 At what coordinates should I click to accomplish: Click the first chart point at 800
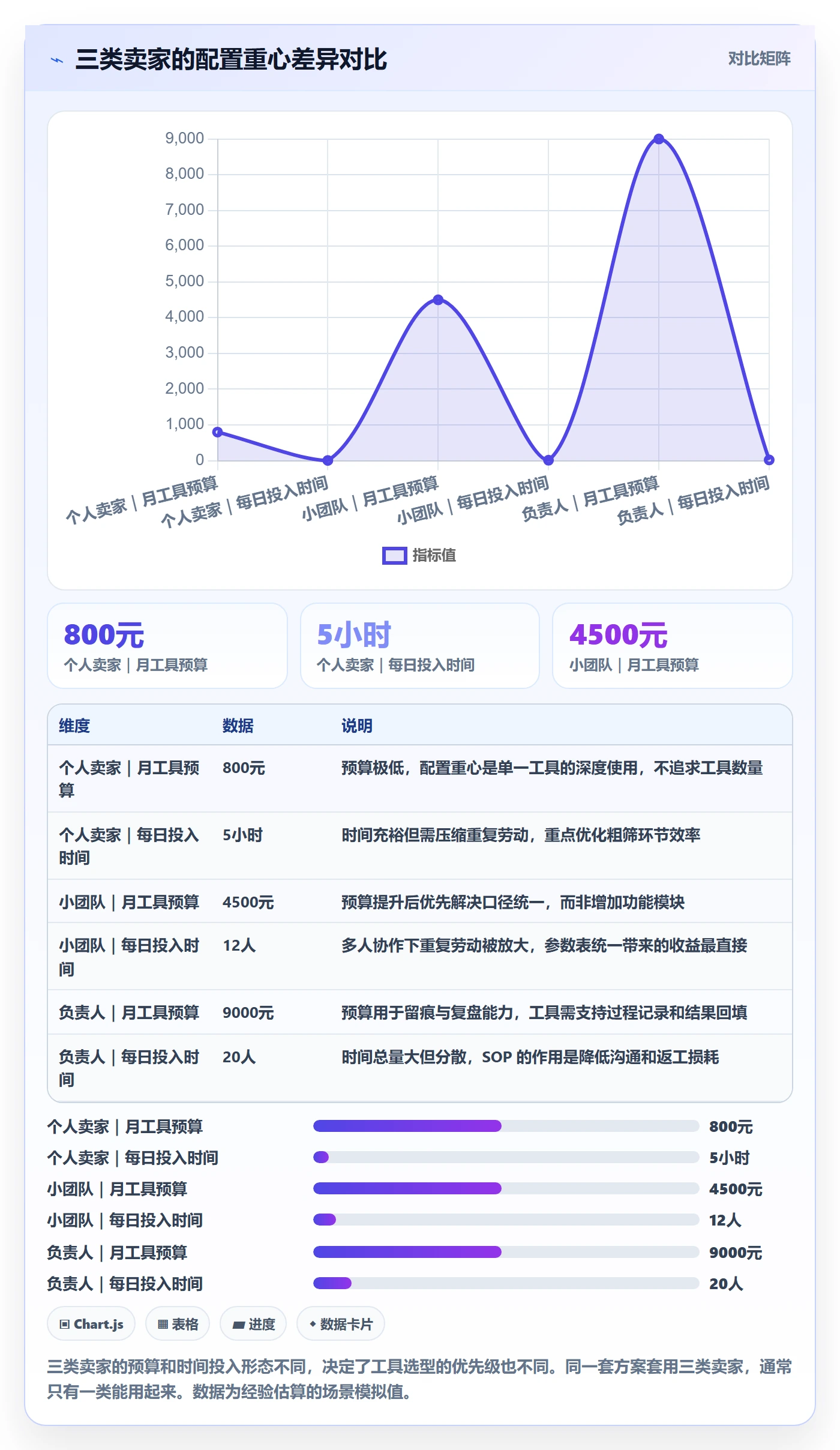(218, 432)
